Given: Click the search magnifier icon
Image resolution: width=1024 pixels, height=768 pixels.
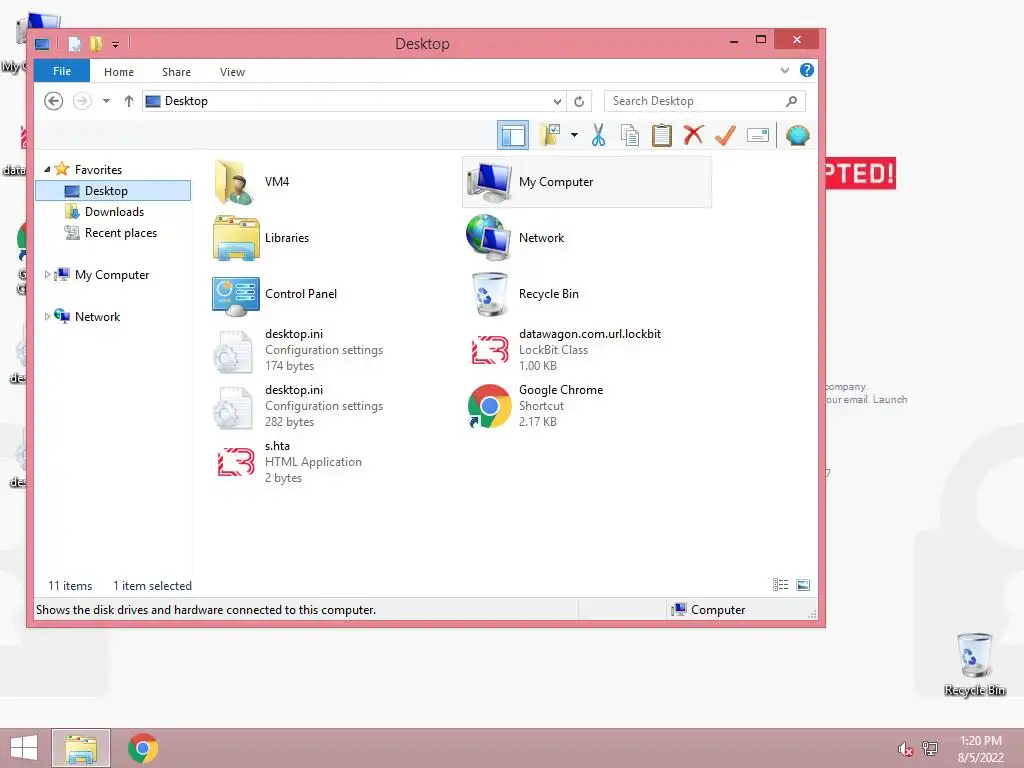Looking at the screenshot, I should [x=792, y=101].
